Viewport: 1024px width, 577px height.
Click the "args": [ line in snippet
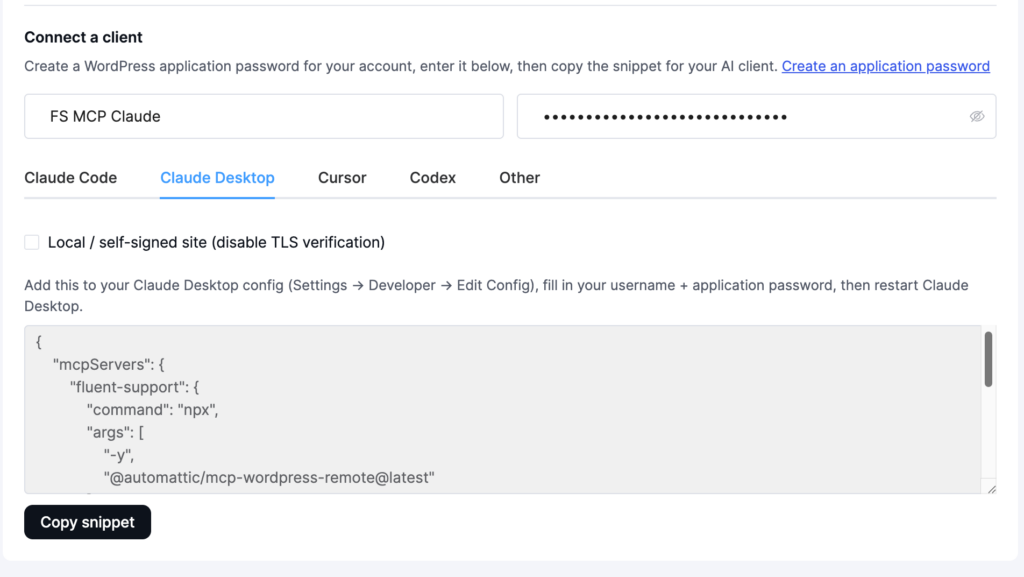(116, 432)
